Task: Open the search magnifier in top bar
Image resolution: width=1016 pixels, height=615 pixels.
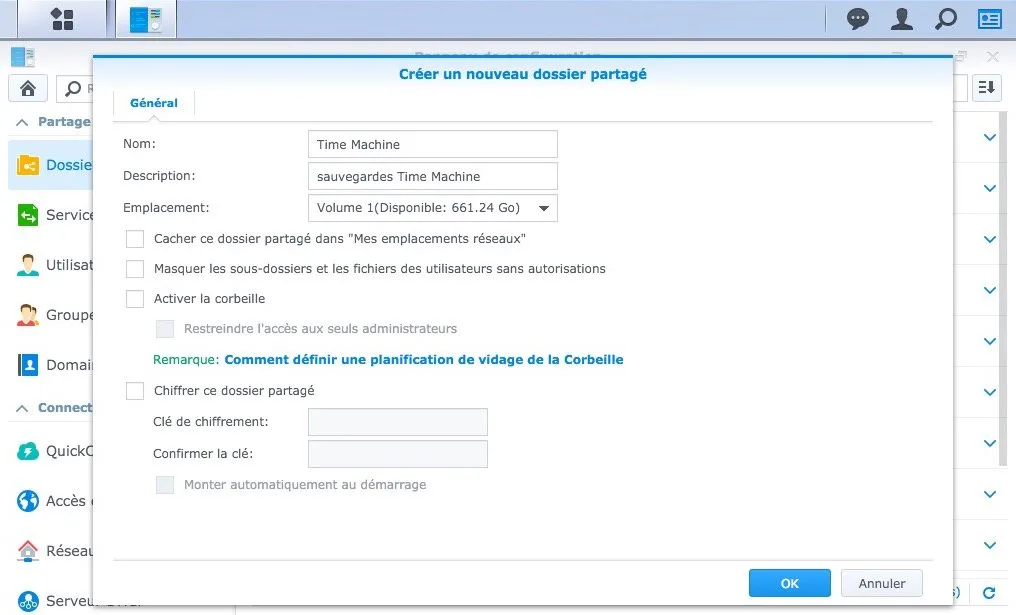Action: pyautogui.click(x=945, y=19)
